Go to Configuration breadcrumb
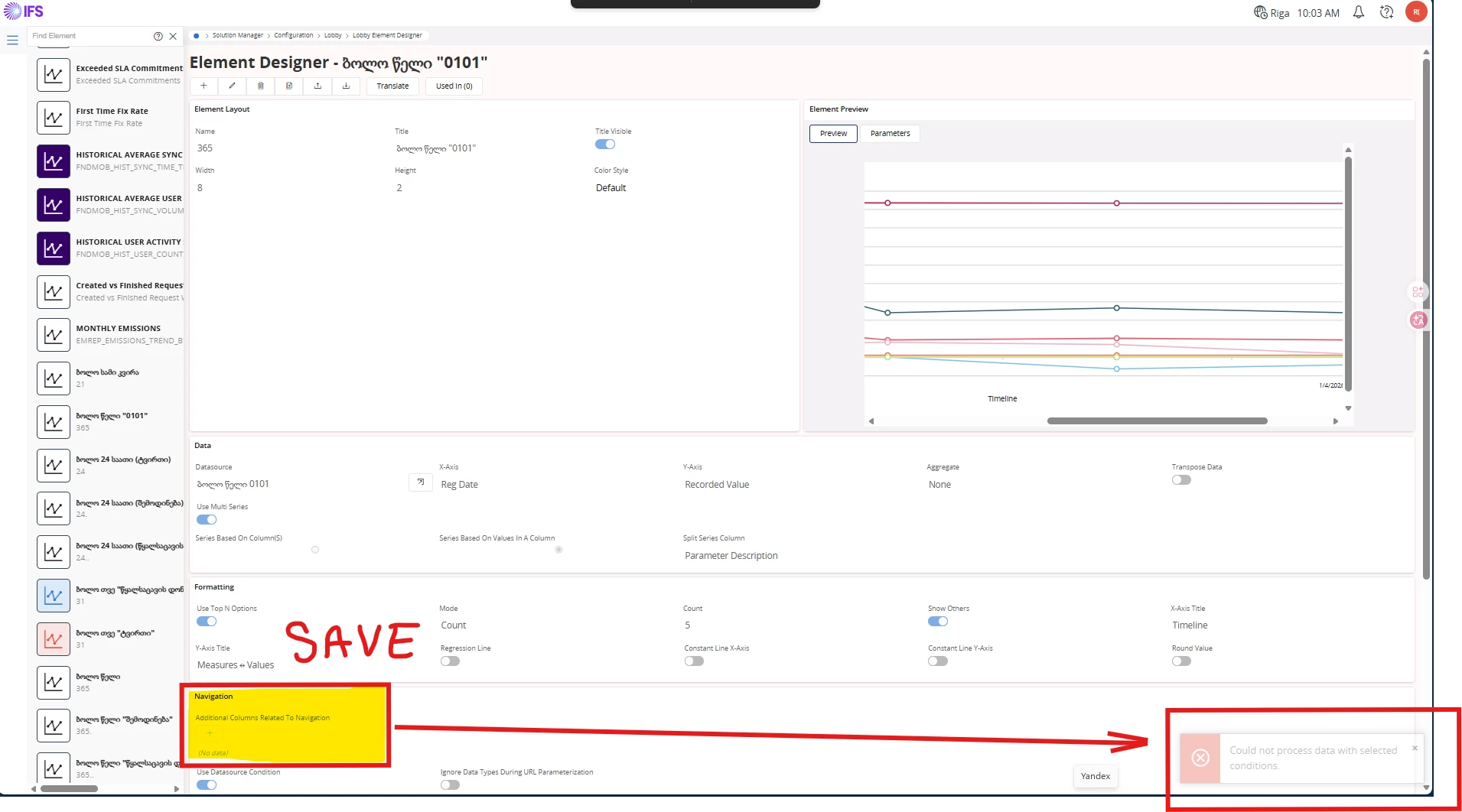1462x812 pixels. 294,35
